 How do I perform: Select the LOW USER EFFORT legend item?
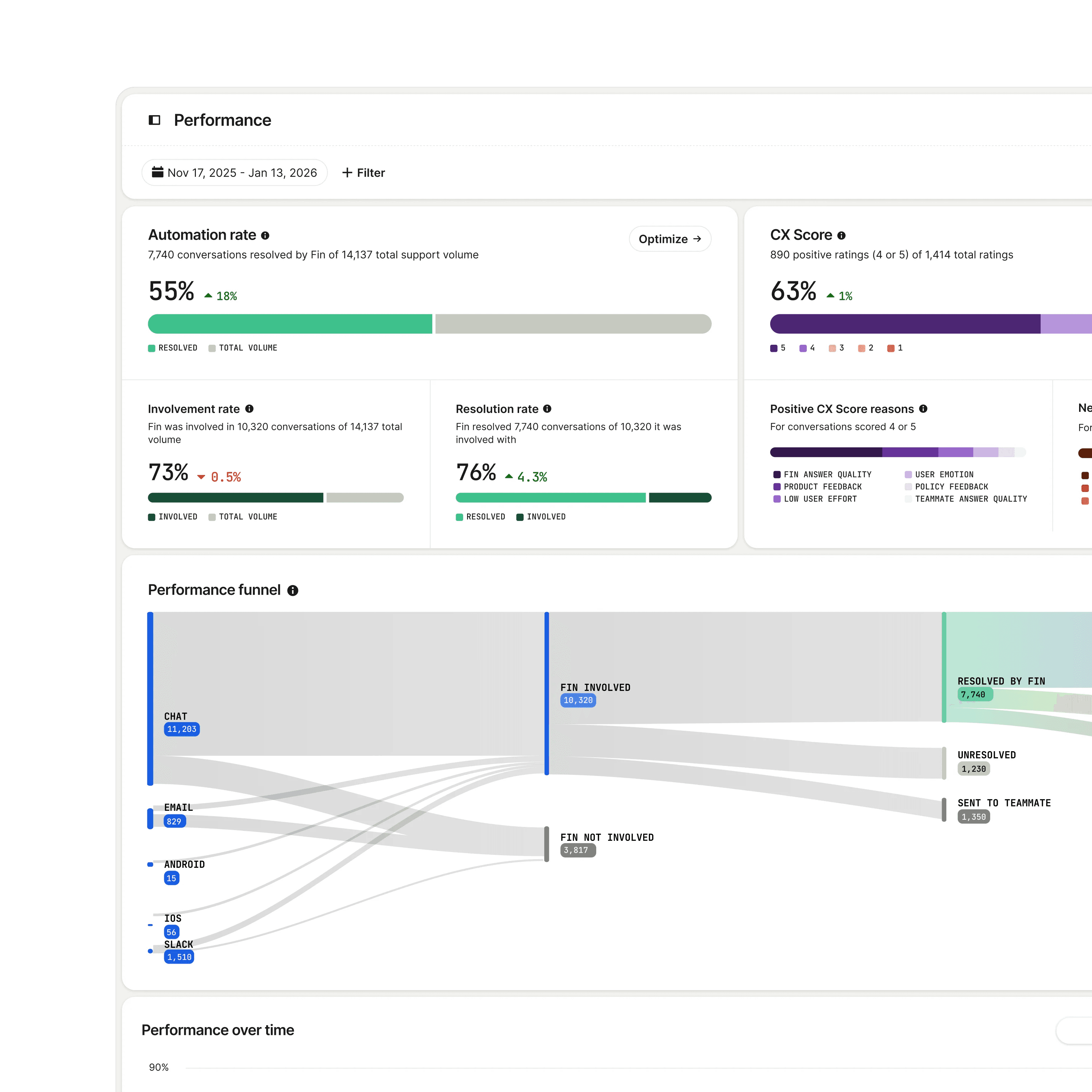coord(815,499)
